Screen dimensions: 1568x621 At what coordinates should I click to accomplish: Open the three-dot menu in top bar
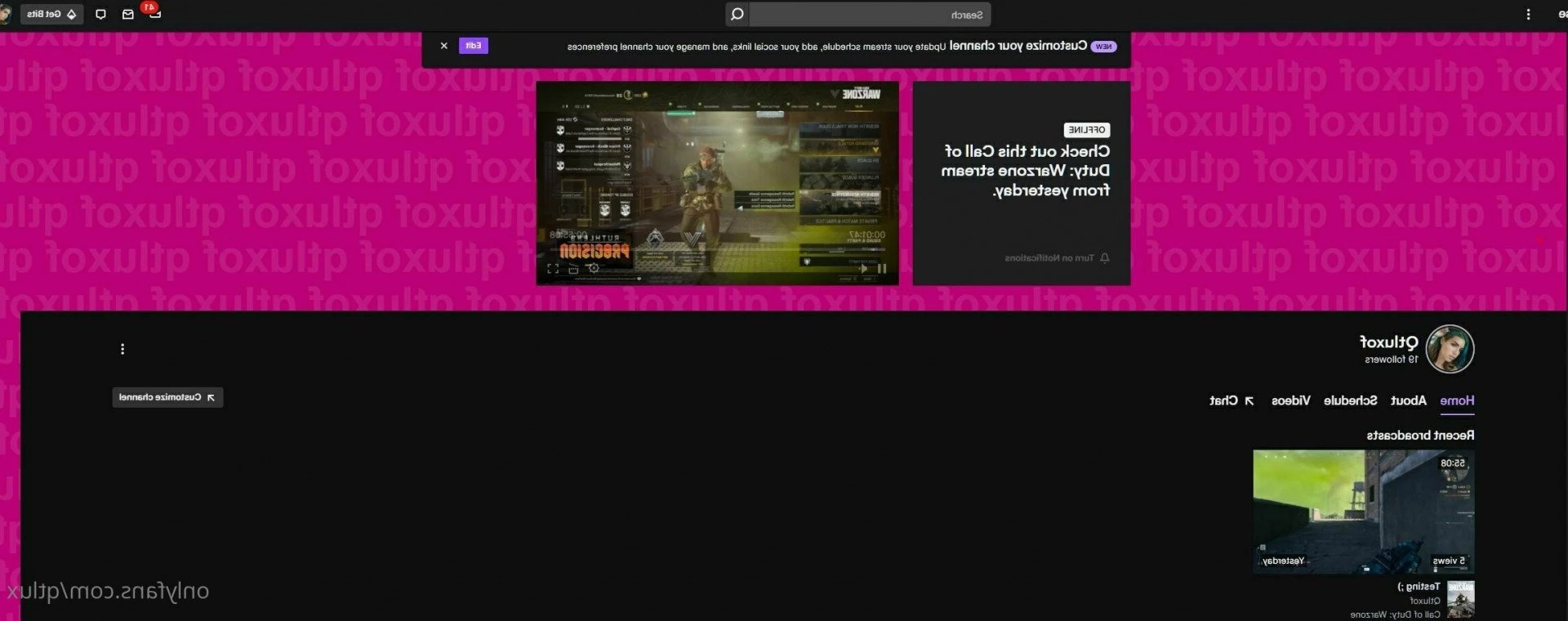click(1528, 14)
